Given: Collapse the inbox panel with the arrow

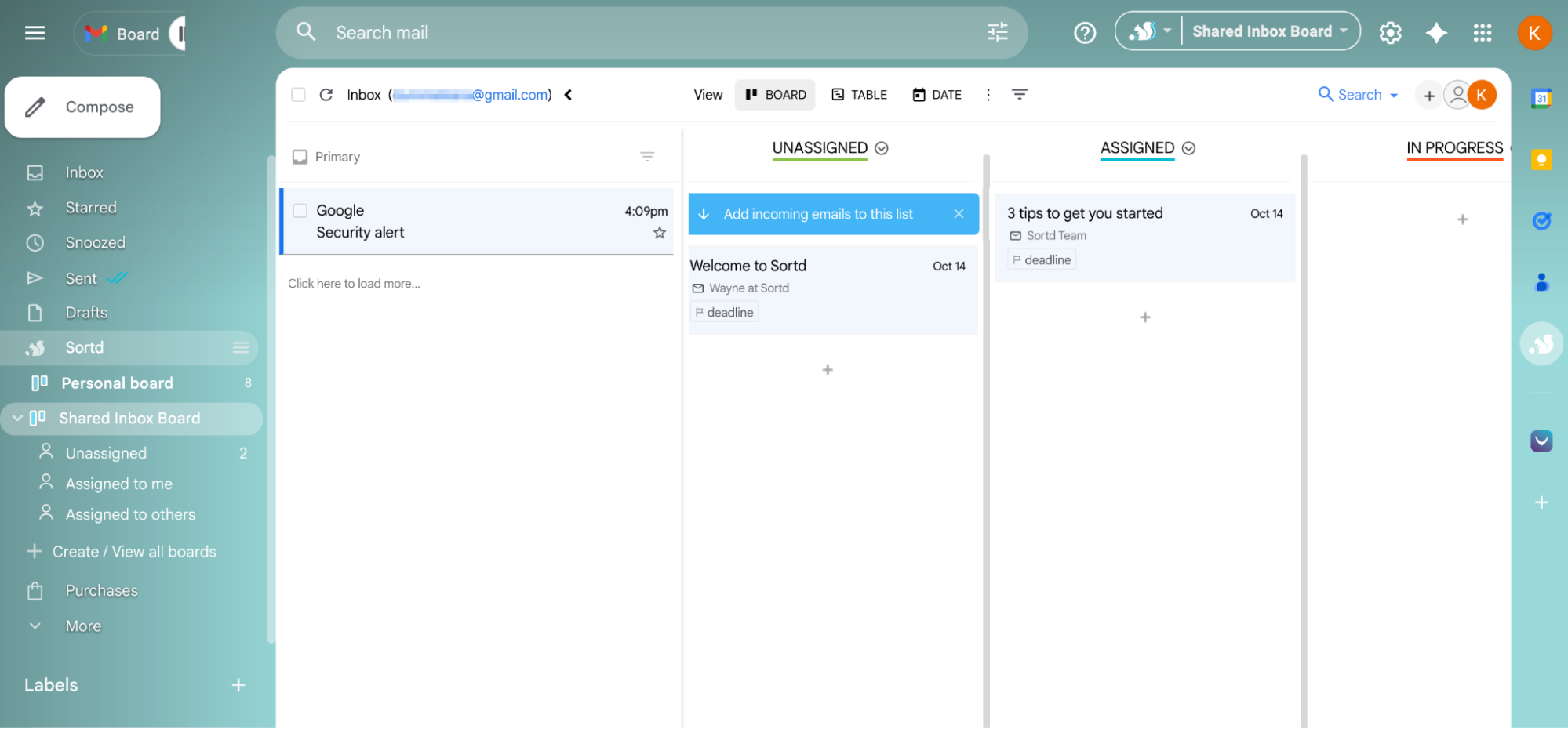Looking at the screenshot, I should (x=568, y=95).
